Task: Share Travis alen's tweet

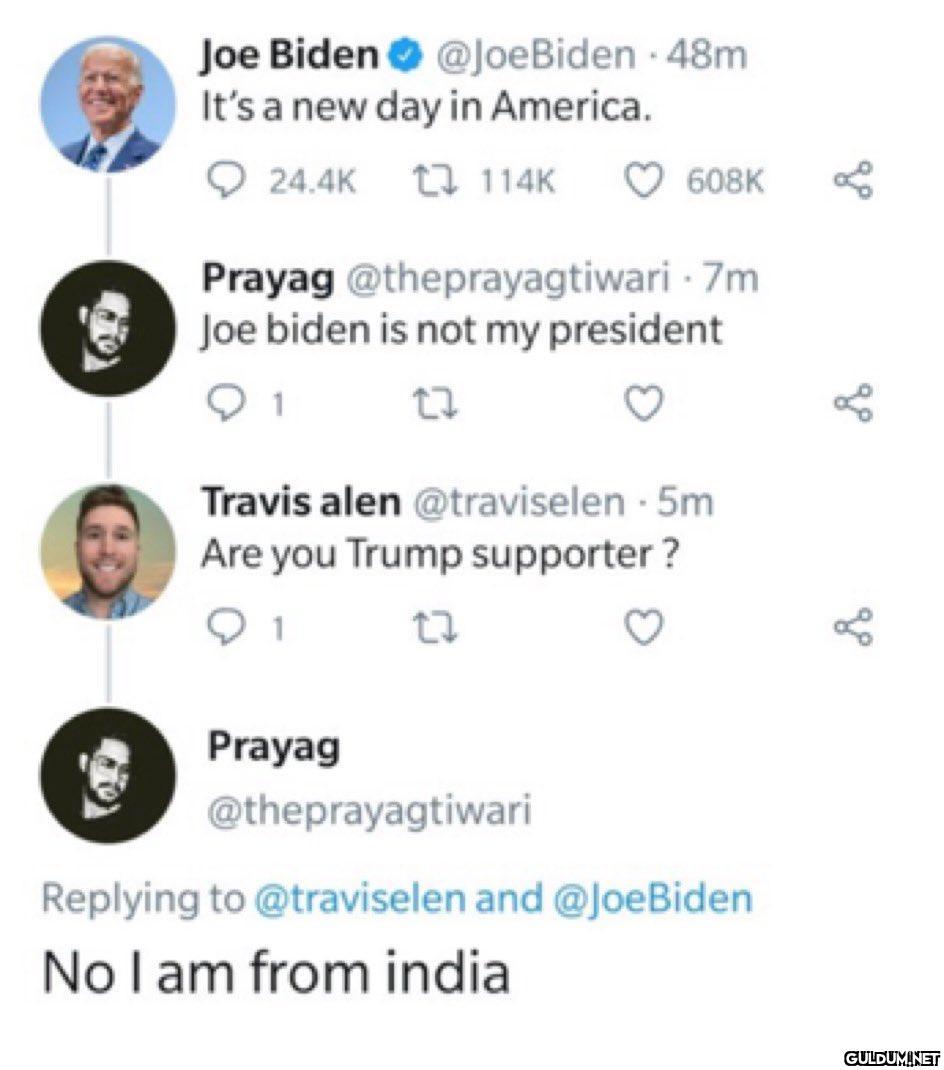Action: 853,626
